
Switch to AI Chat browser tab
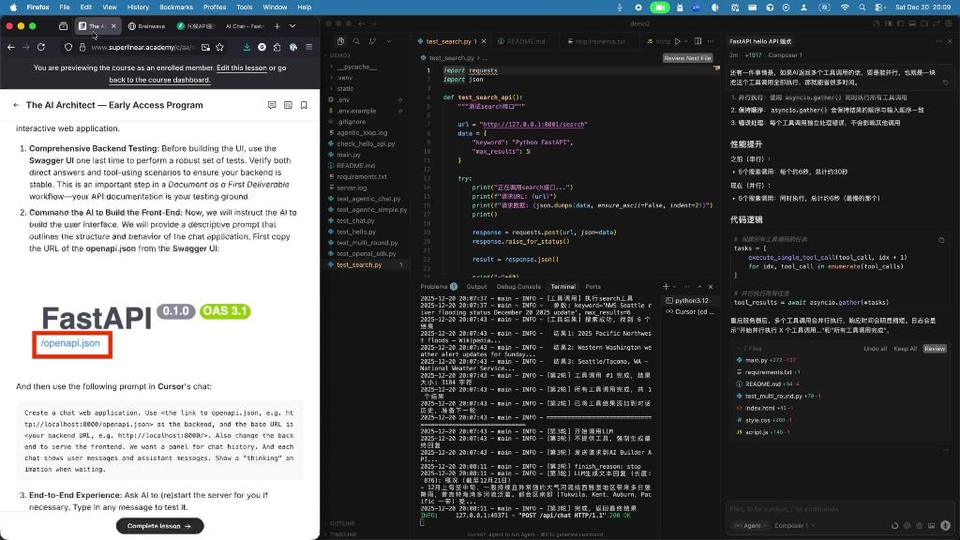pyautogui.click(x=243, y=26)
